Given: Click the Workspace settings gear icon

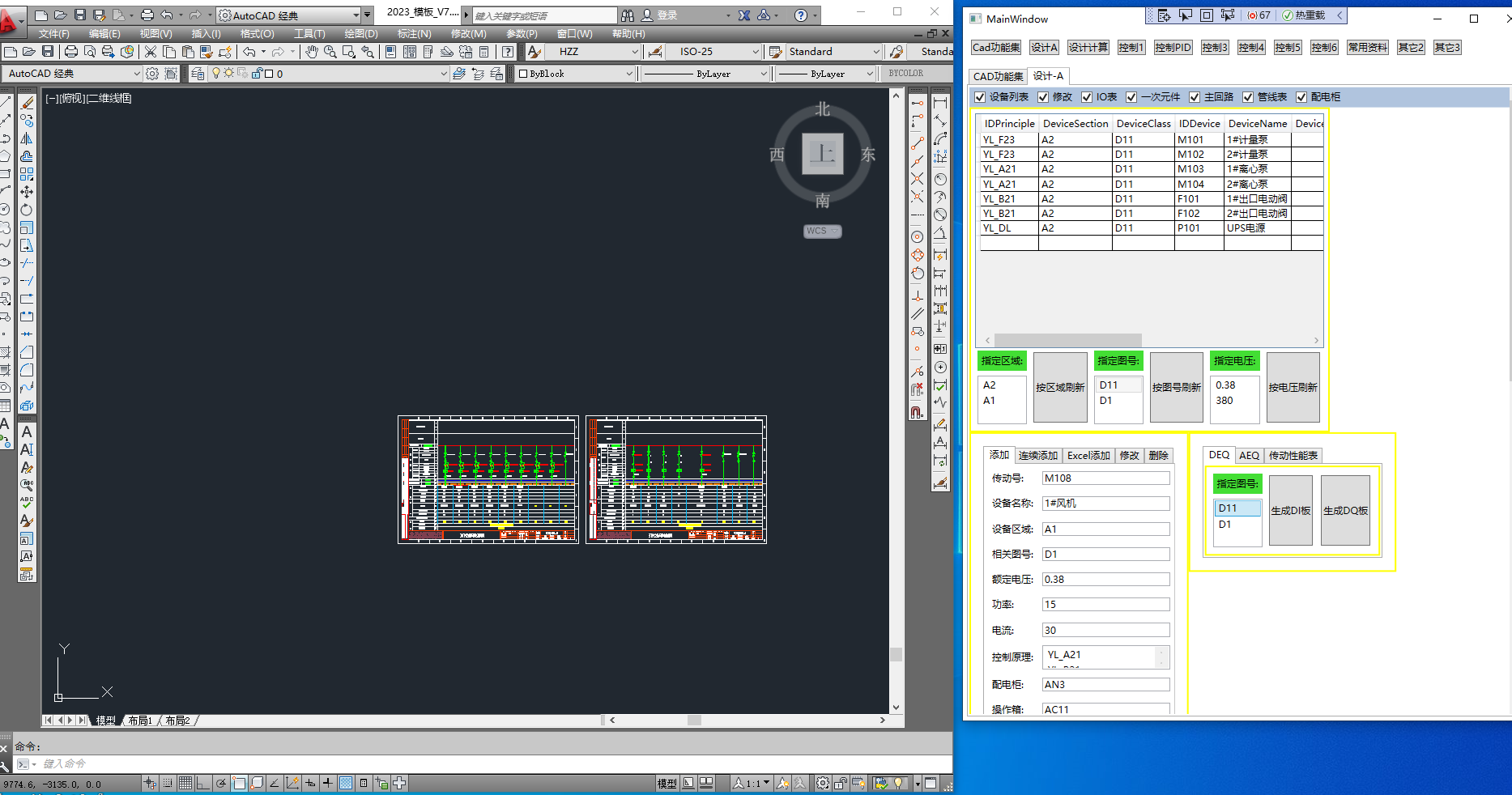Looking at the screenshot, I should [152, 74].
